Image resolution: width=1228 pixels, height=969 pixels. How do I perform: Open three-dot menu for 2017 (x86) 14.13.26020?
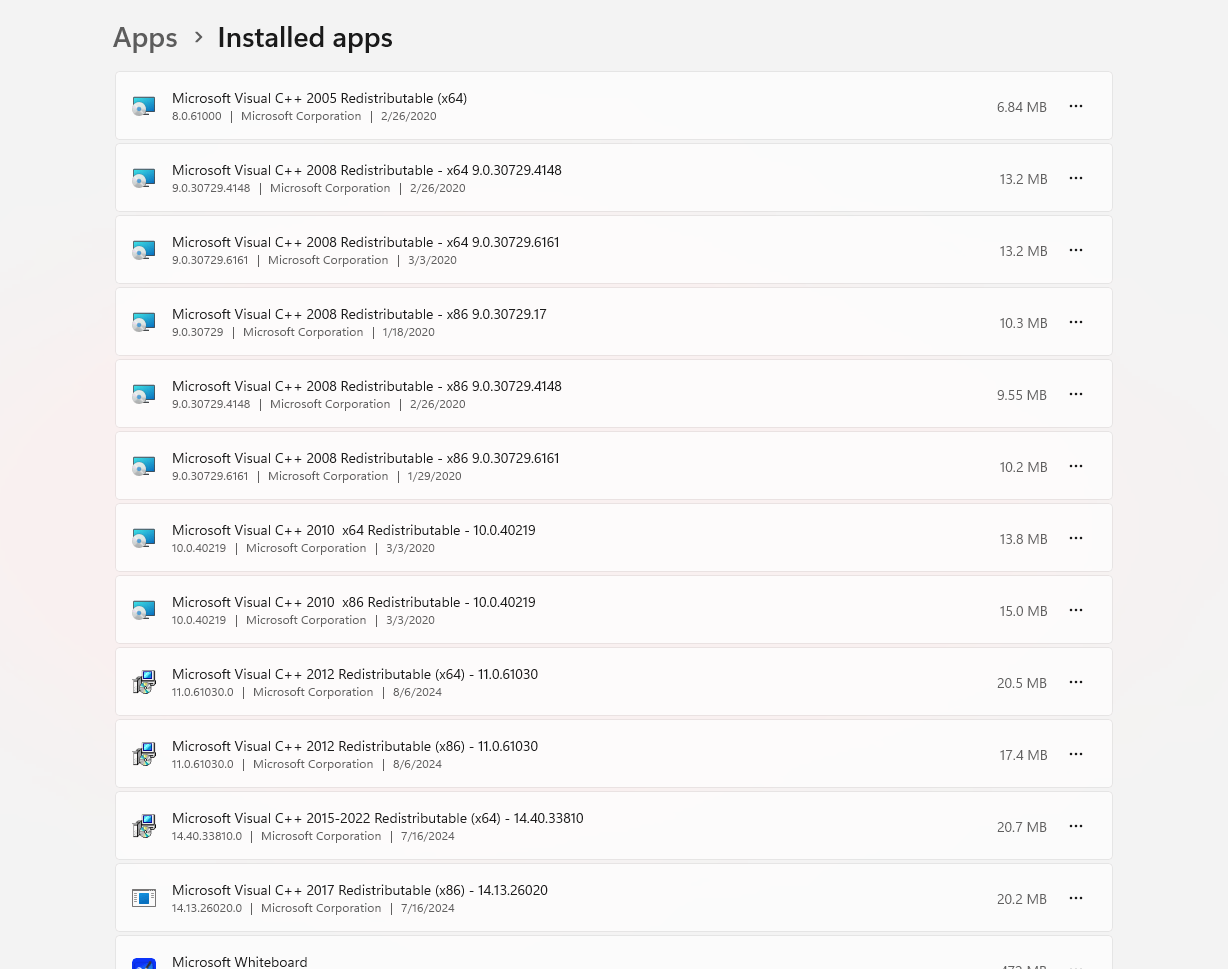(x=1076, y=898)
